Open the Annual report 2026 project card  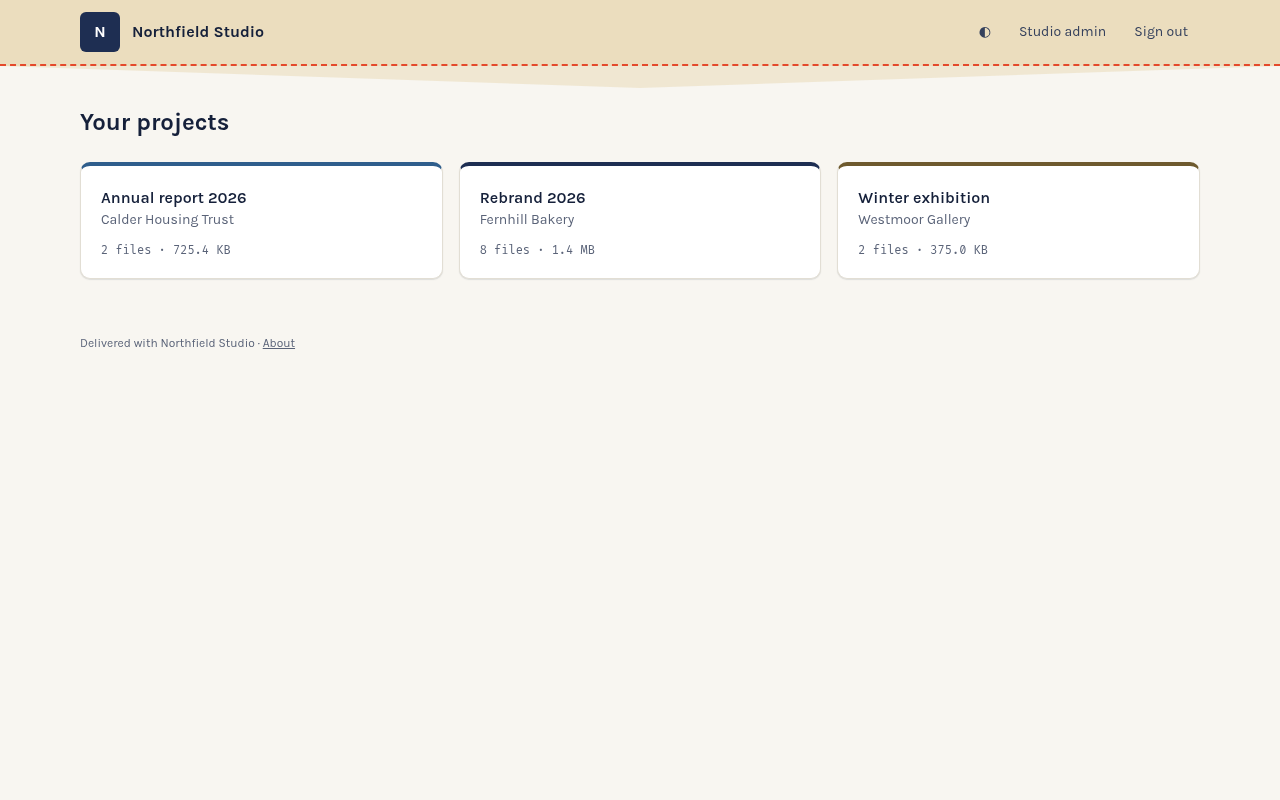tap(261, 221)
